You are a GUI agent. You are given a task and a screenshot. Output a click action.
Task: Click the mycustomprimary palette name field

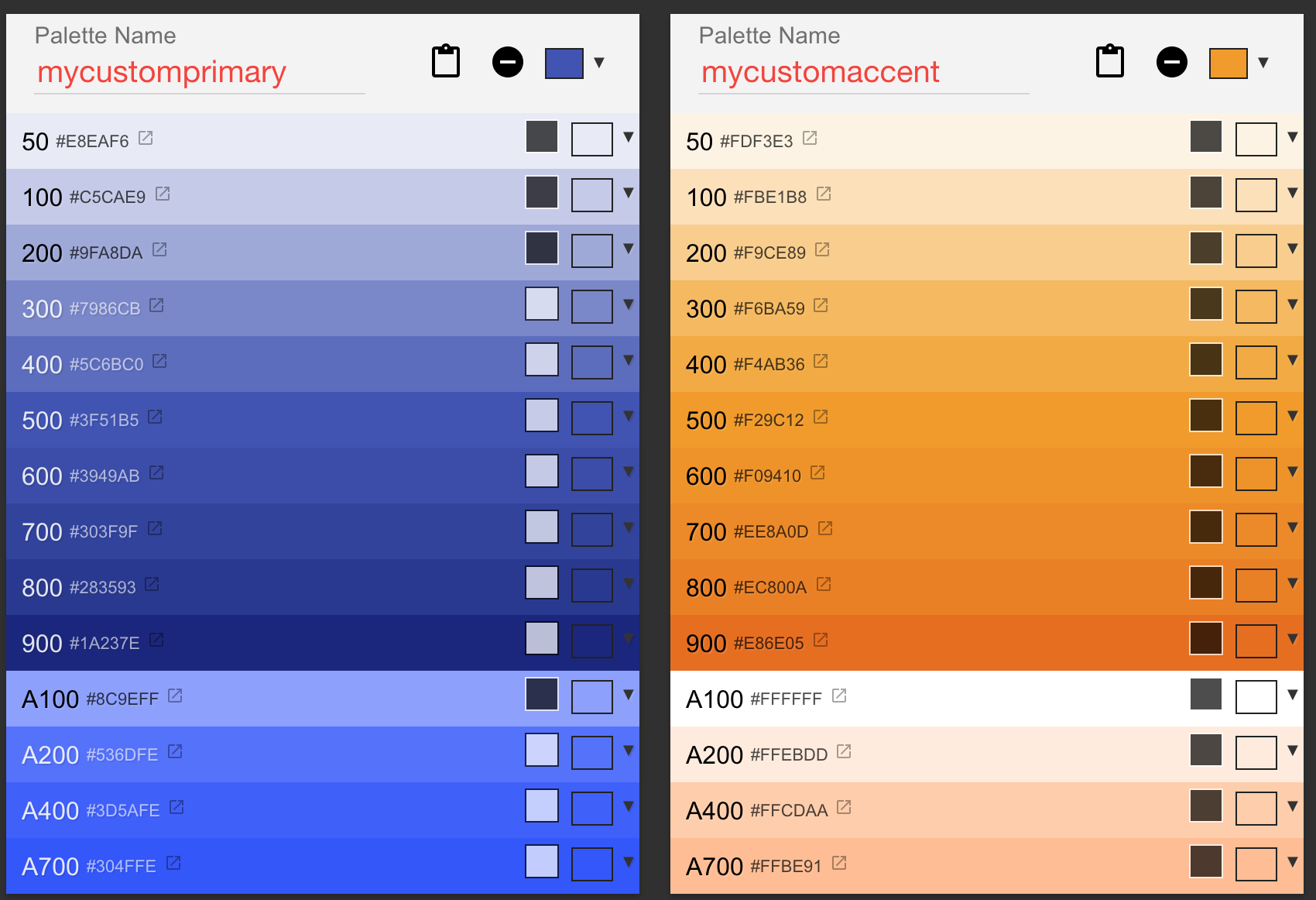pyautogui.click(x=200, y=73)
